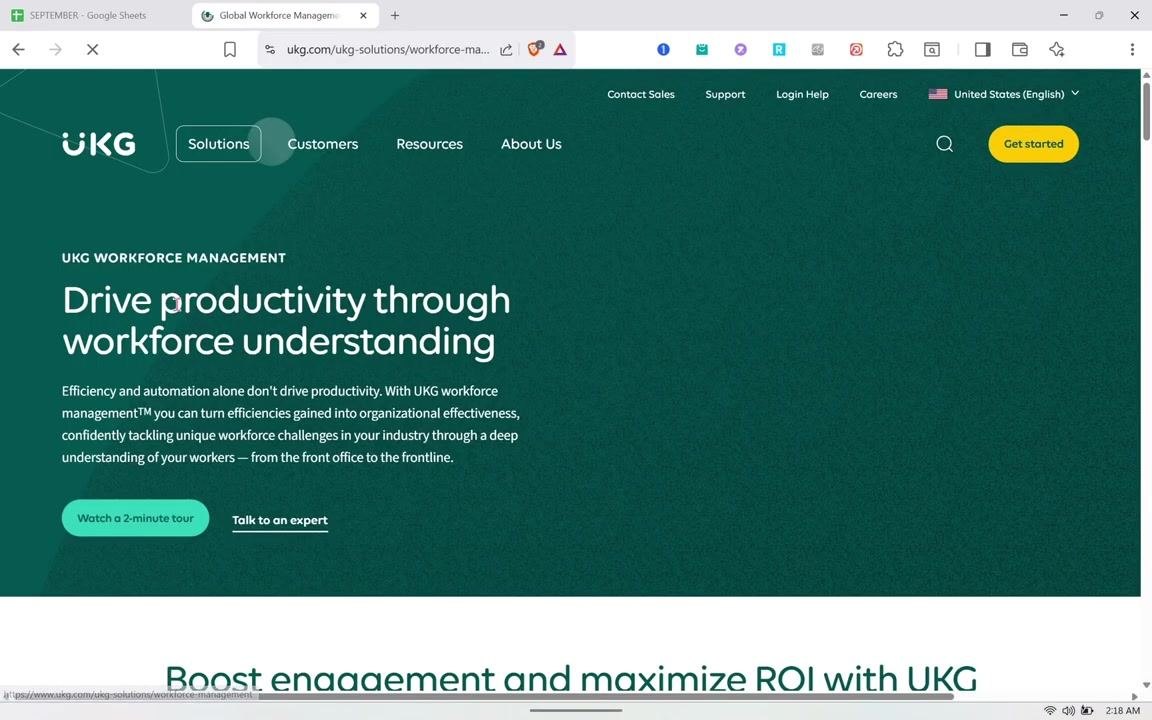Open the red circular arrow extension
Viewport: 1152px width, 720px height.
856,49
